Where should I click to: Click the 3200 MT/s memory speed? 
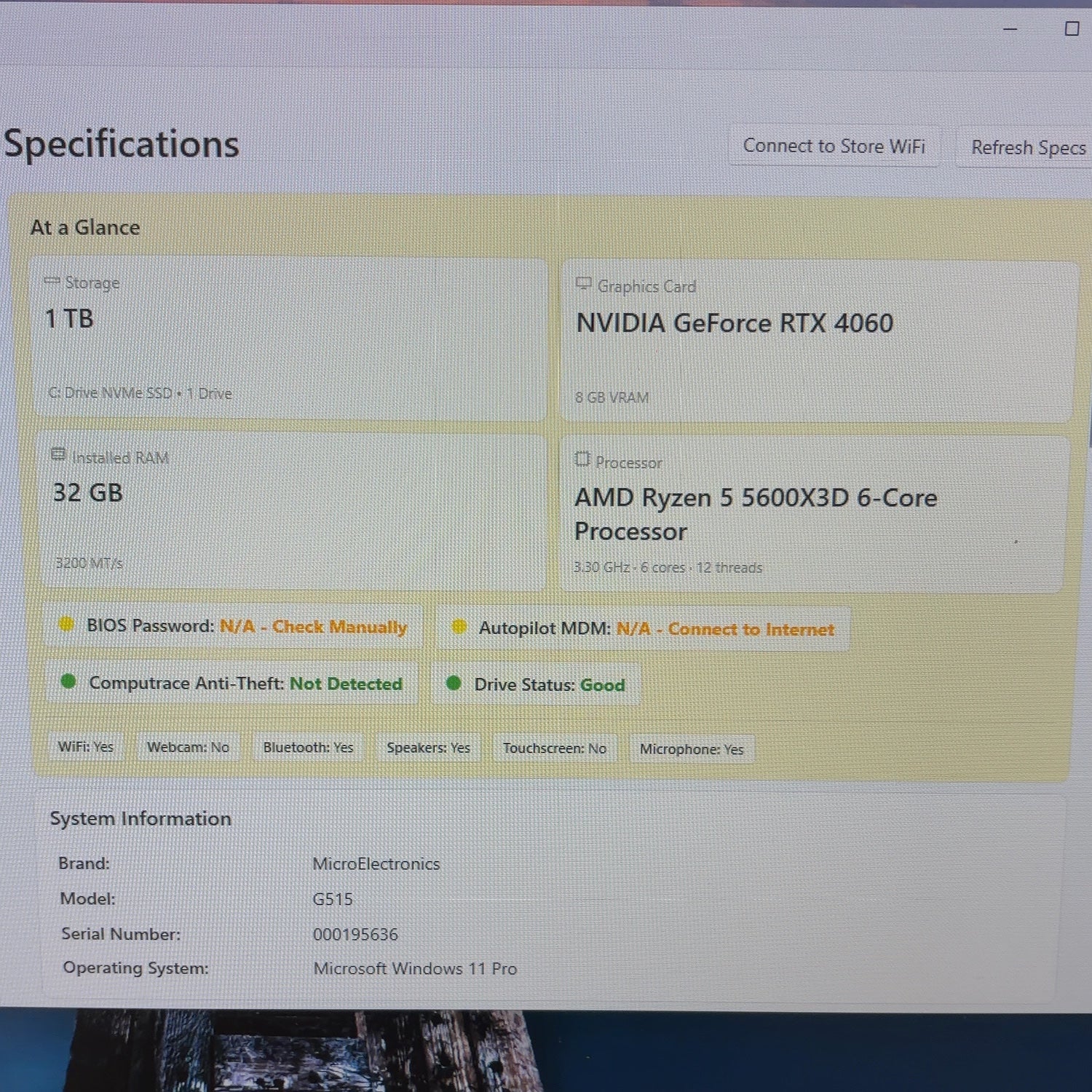coord(89,563)
